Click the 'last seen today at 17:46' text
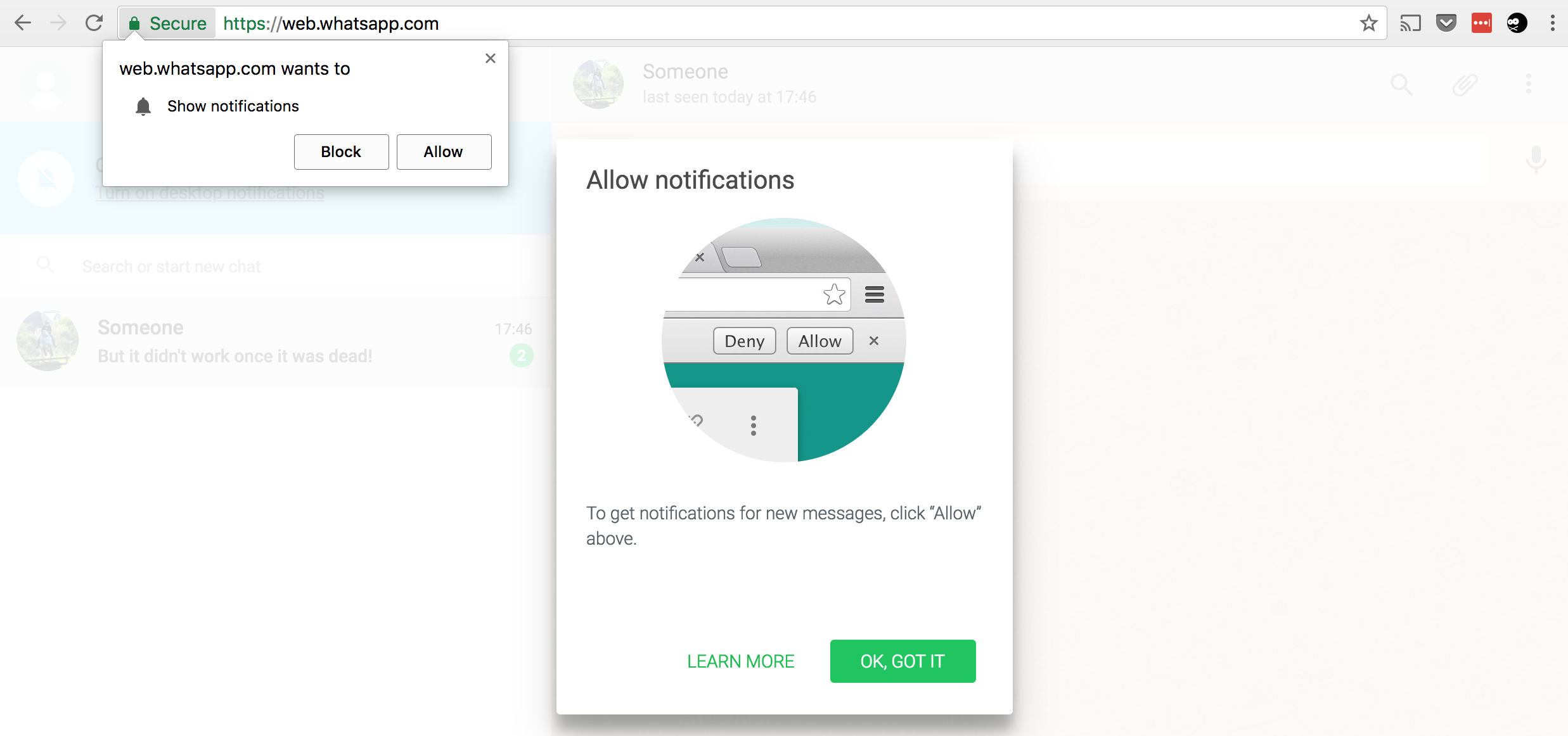 click(729, 97)
